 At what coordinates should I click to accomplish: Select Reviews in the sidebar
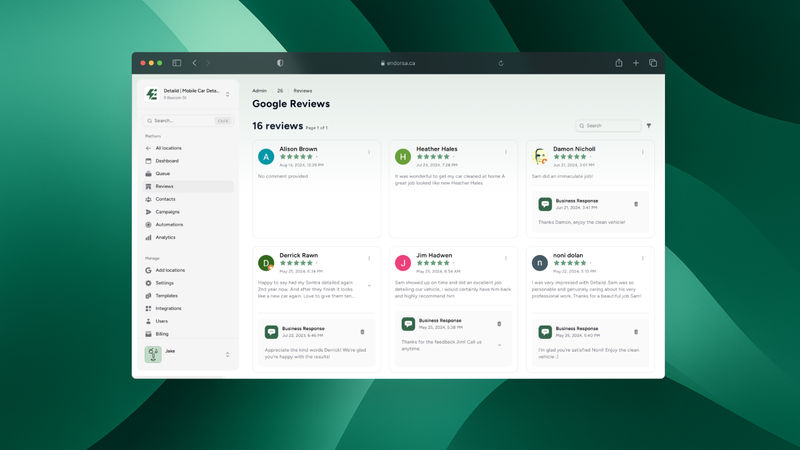click(x=188, y=186)
